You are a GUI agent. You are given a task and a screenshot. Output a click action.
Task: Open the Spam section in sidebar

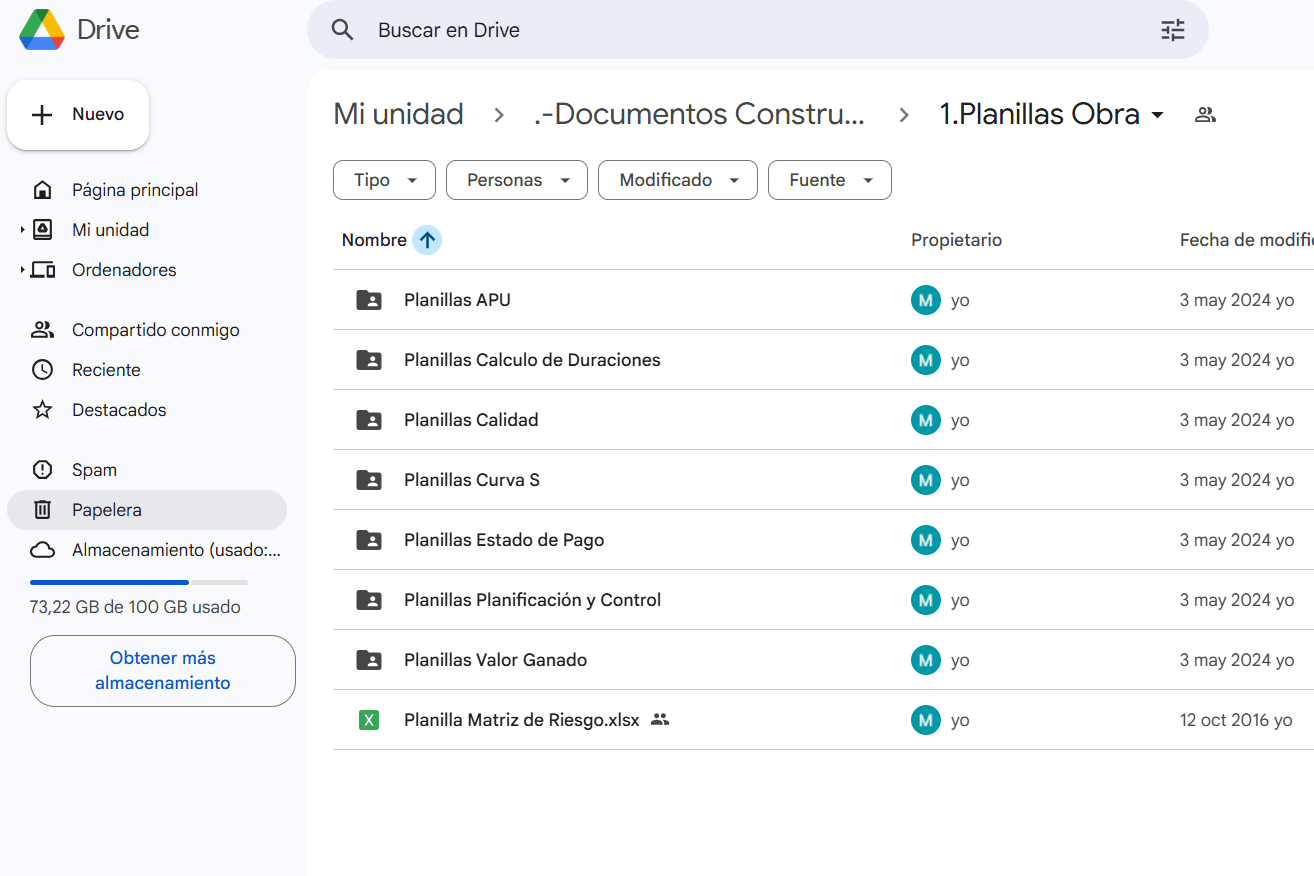click(94, 470)
